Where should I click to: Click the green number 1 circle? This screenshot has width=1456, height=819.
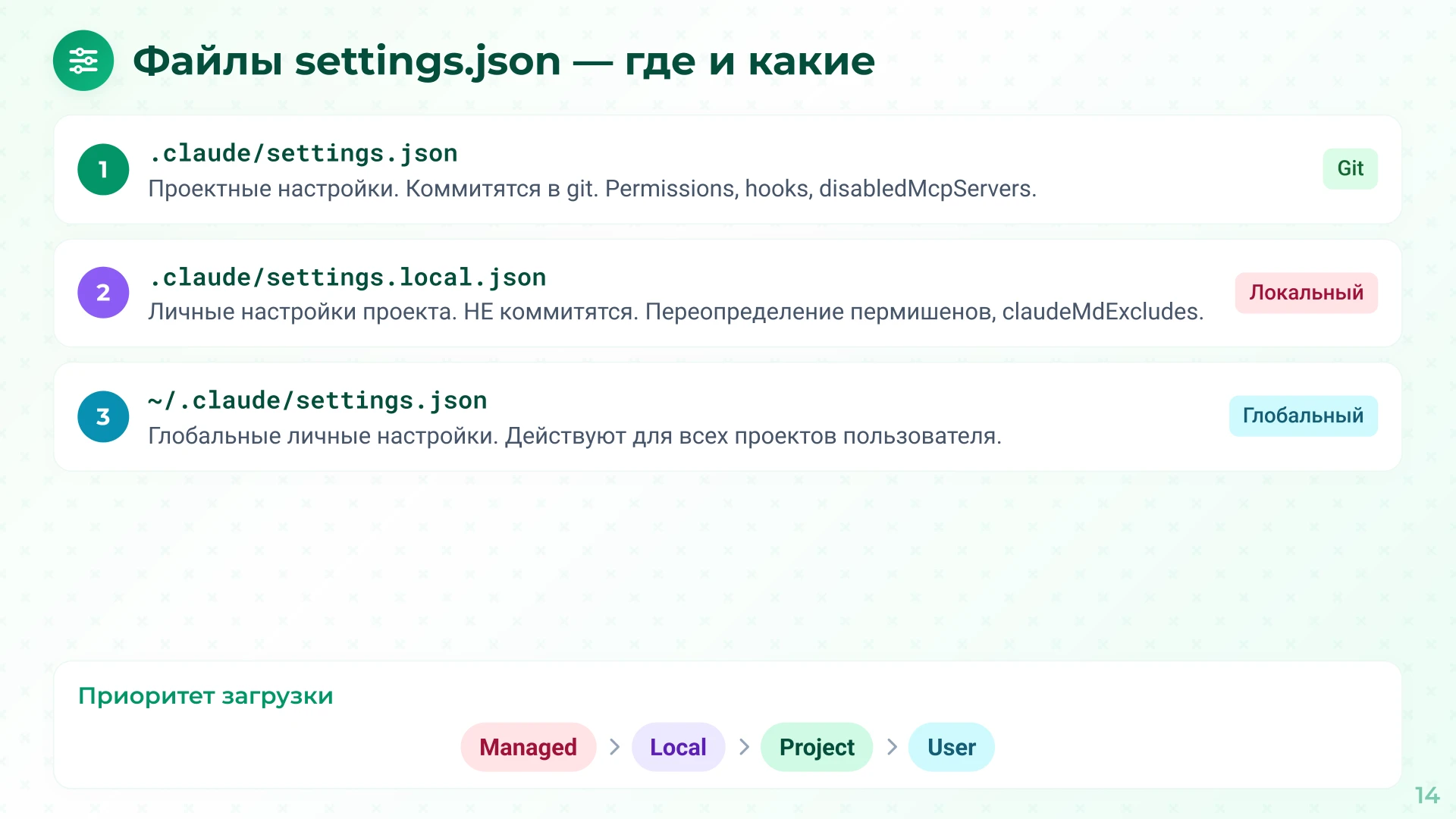(x=103, y=169)
